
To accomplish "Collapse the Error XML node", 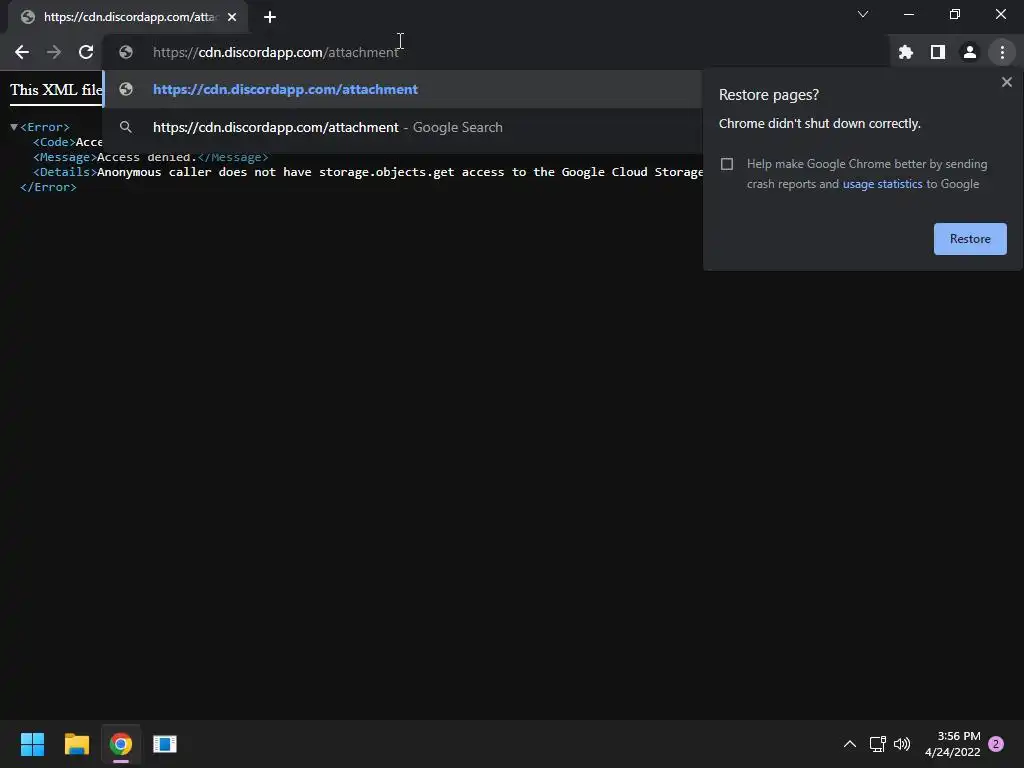I will pyautogui.click(x=14, y=127).
